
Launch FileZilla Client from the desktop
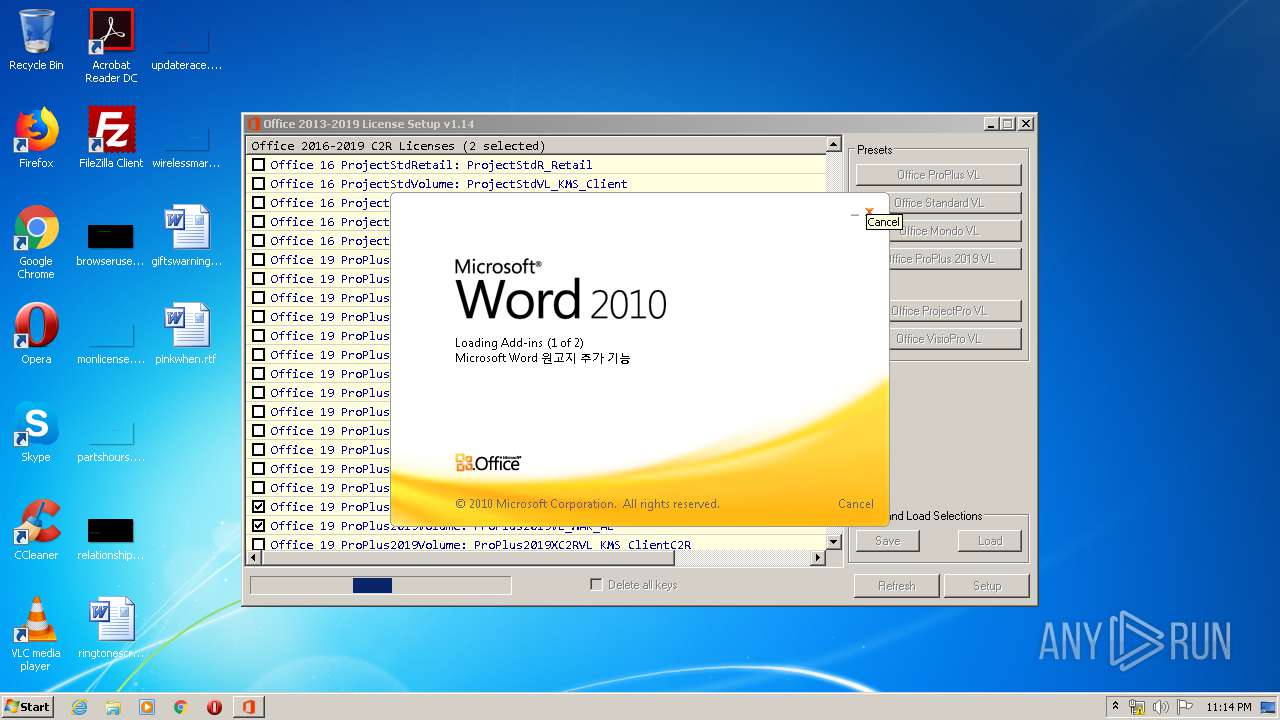coord(111,138)
